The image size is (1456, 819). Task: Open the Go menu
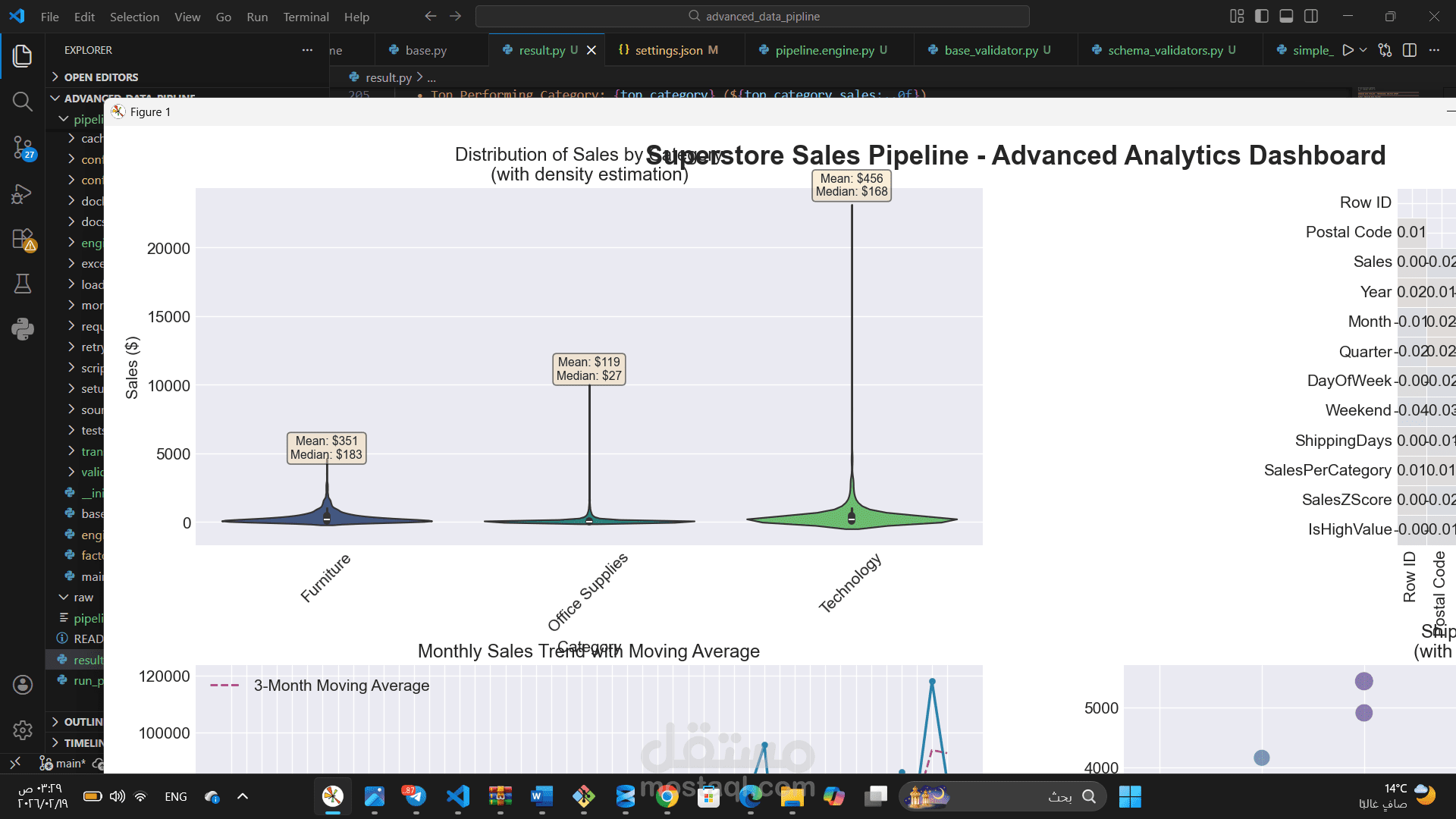pyautogui.click(x=224, y=17)
